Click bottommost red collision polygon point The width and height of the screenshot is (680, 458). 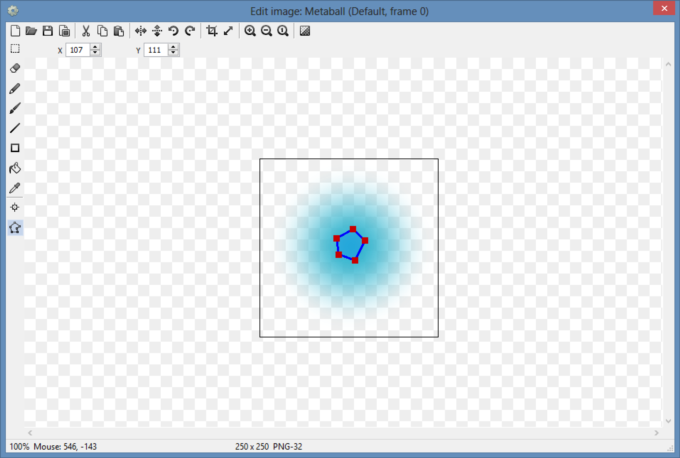tap(355, 260)
